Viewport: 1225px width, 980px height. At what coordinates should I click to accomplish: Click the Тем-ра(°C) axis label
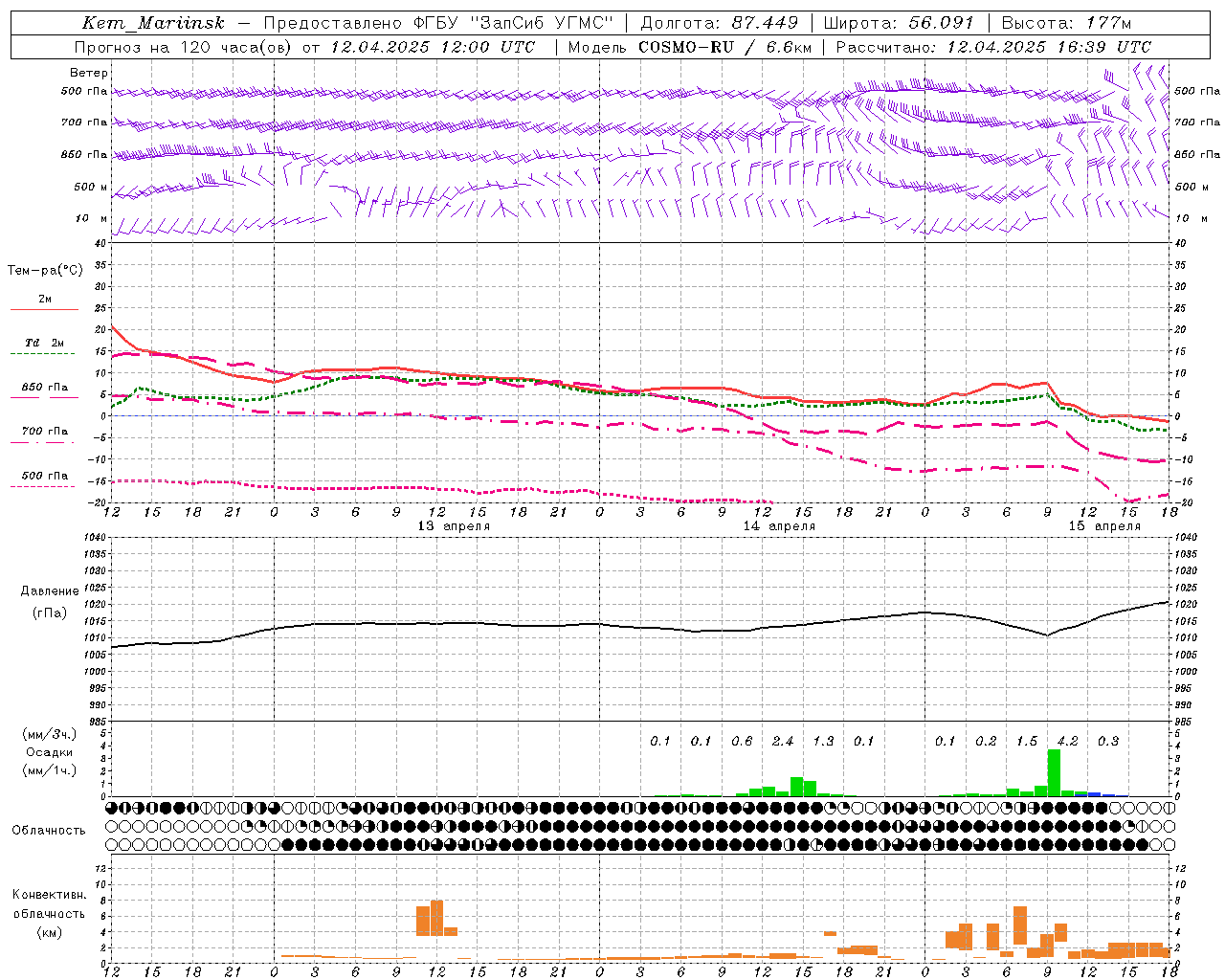pyautogui.click(x=45, y=271)
